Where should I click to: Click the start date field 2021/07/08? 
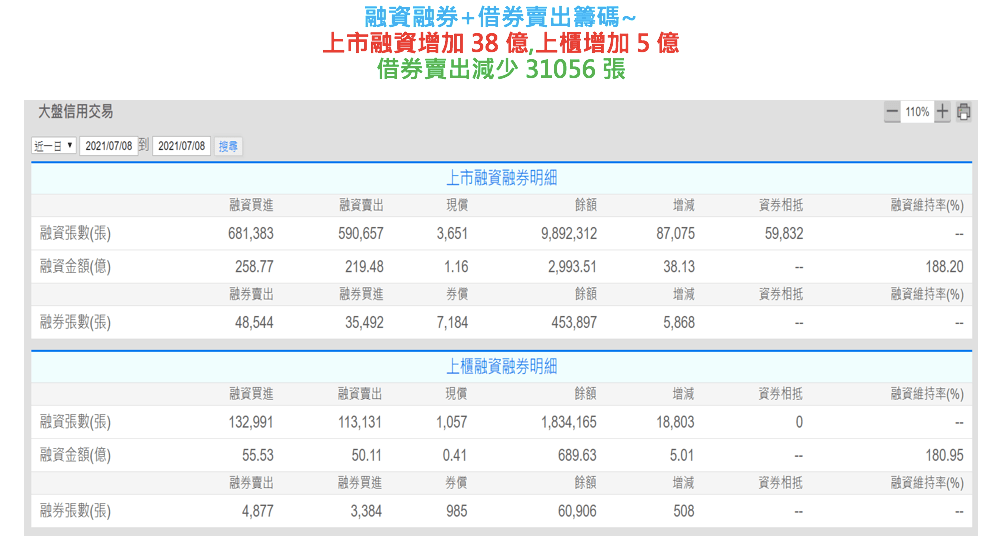point(108,146)
